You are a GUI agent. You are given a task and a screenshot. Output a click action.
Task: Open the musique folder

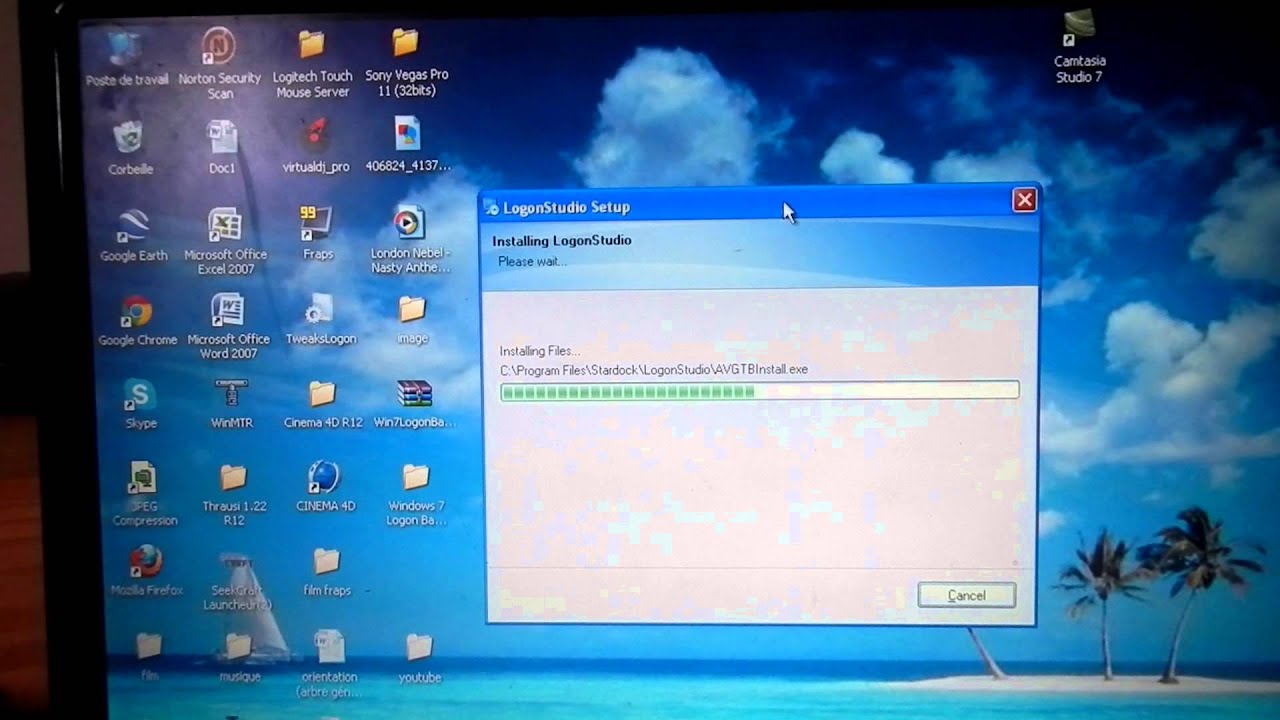coord(239,647)
